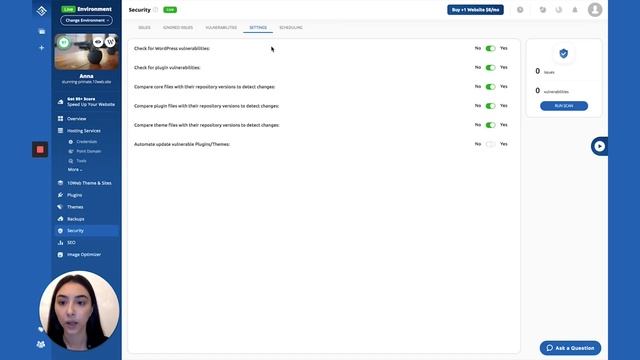Viewport: 640px width, 360px height.
Task: Click the Live Environment label
Action: coord(87,9)
